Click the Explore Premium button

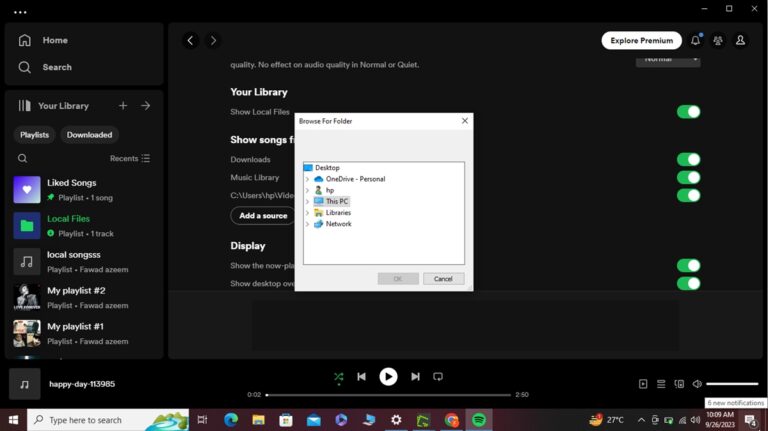click(641, 41)
